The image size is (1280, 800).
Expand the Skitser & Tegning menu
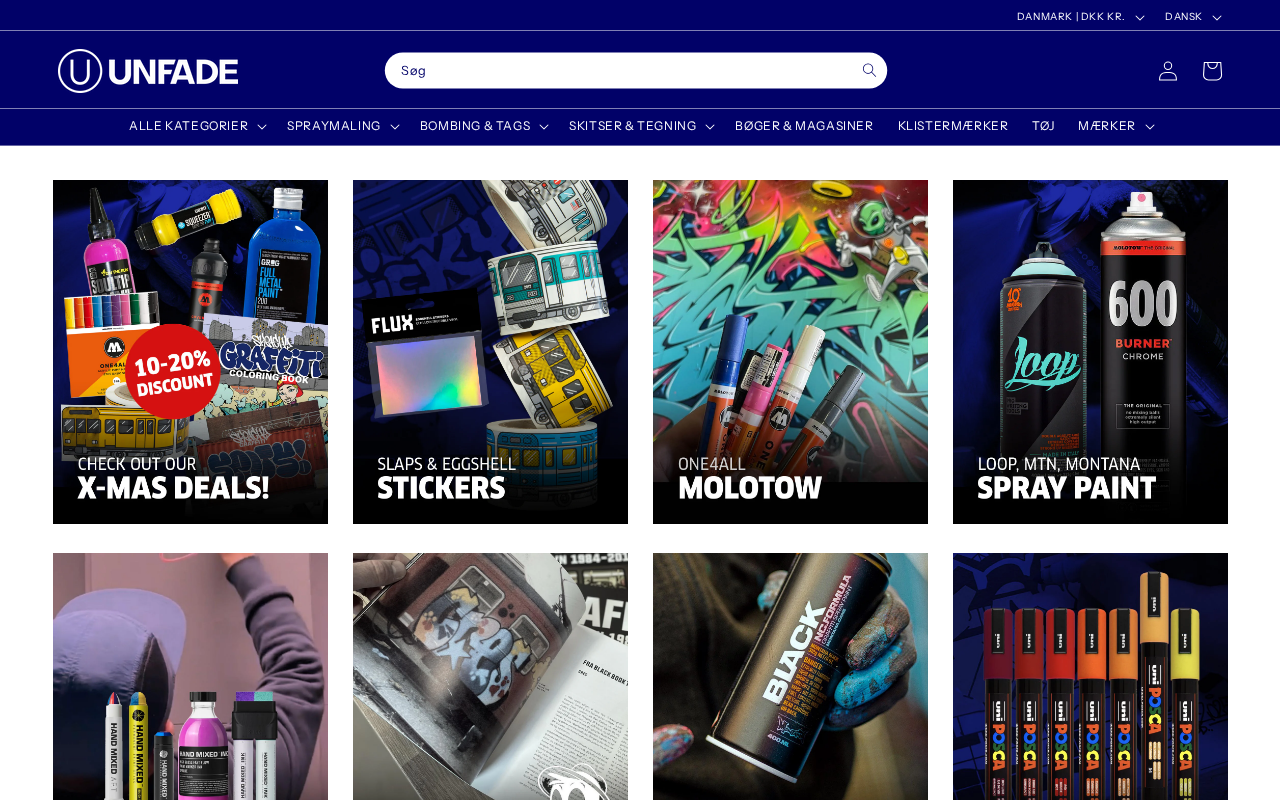pos(641,126)
